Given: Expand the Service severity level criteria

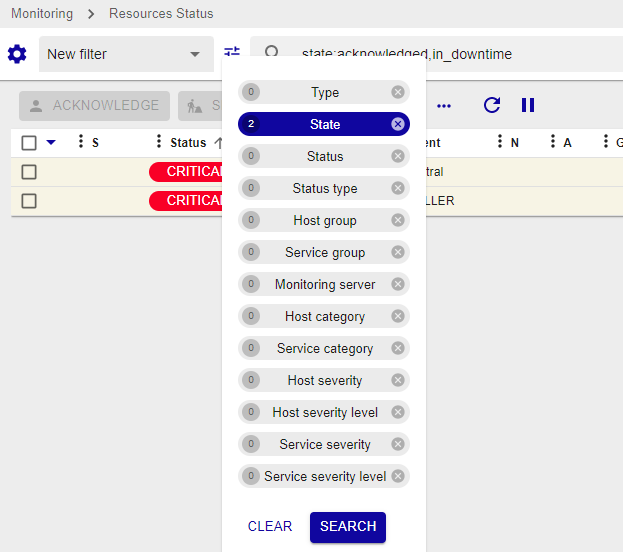Looking at the screenshot, I should (324, 476).
